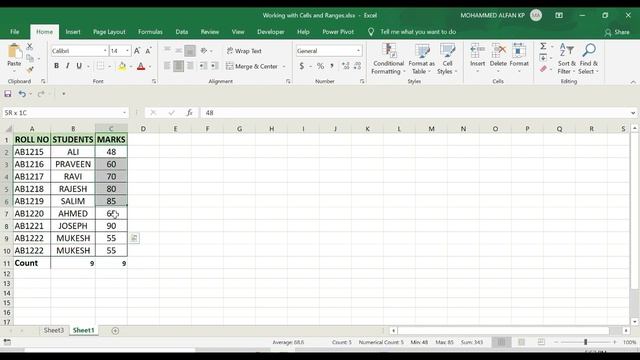Click Decrease Indent icon
Viewport: 640px width, 360px height.
point(203,66)
